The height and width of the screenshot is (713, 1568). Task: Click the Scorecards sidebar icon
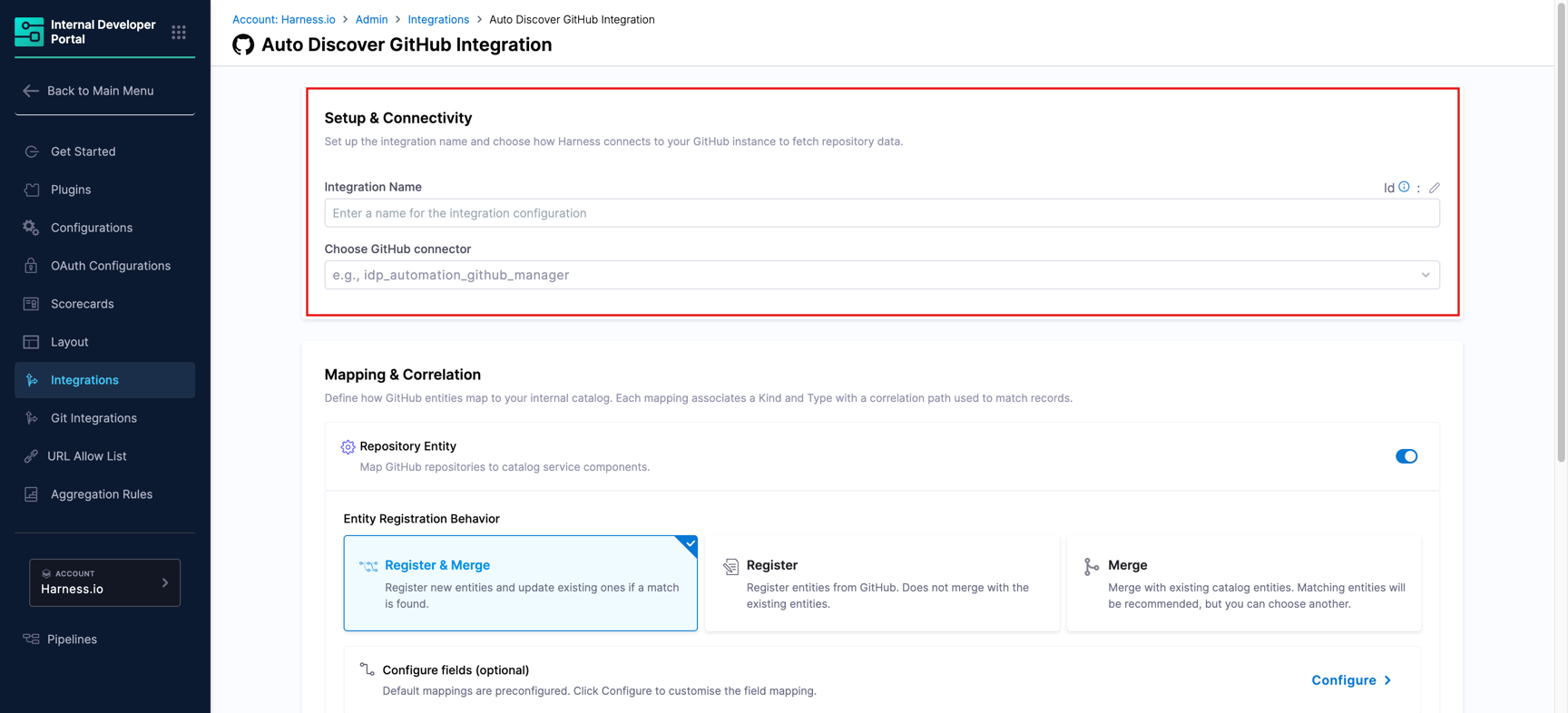(x=32, y=304)
